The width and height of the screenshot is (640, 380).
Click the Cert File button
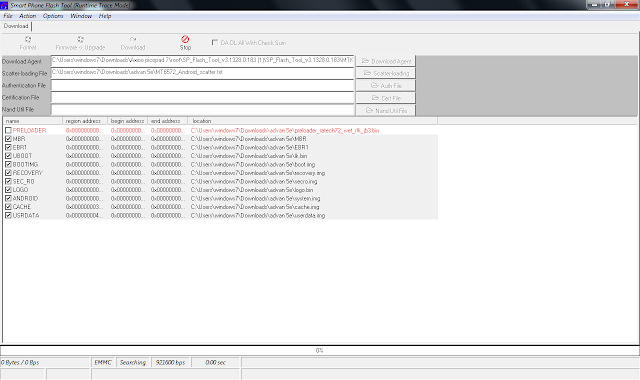click(386, 98)
